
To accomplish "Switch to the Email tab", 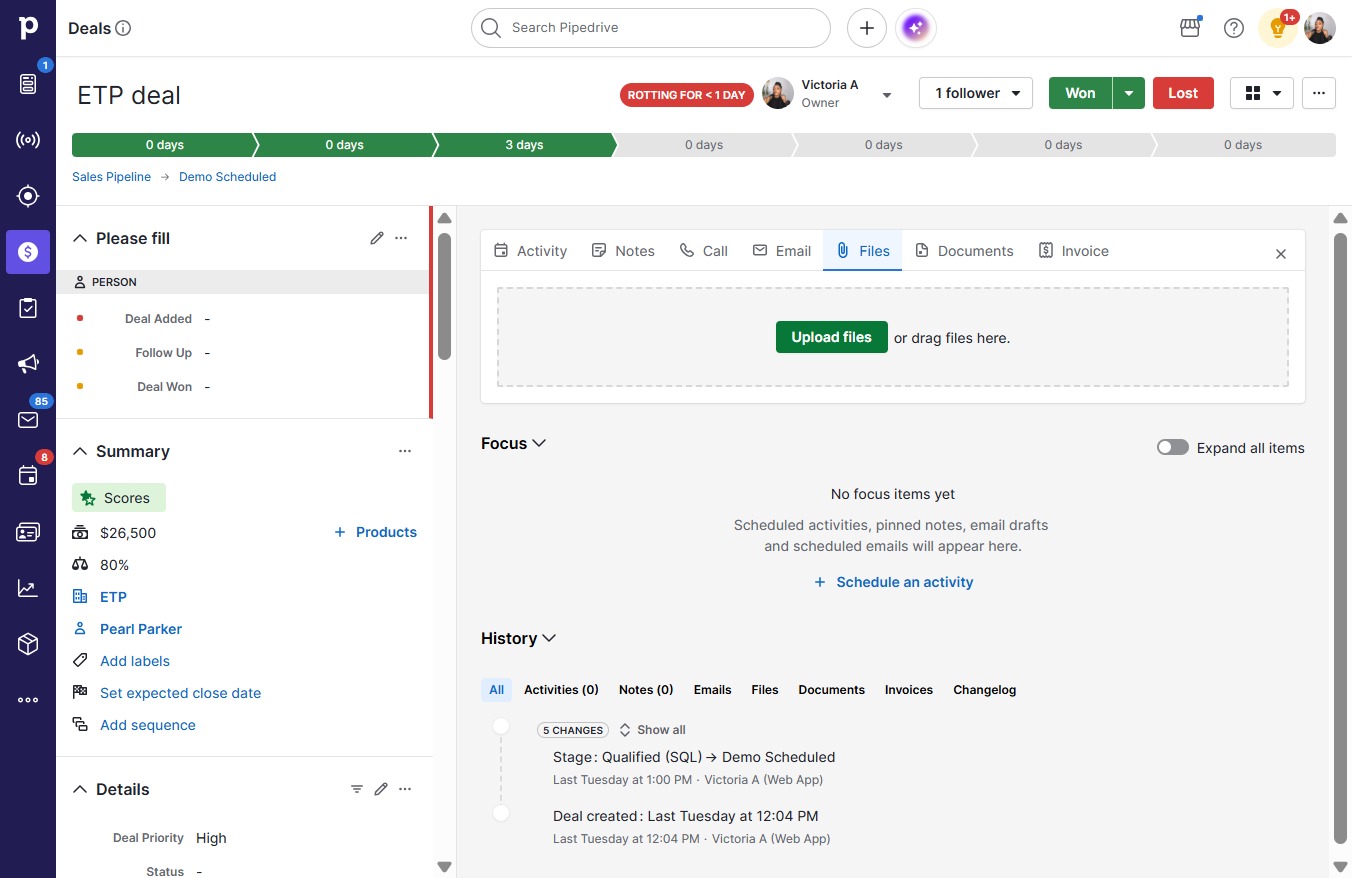I will point(782,251).
